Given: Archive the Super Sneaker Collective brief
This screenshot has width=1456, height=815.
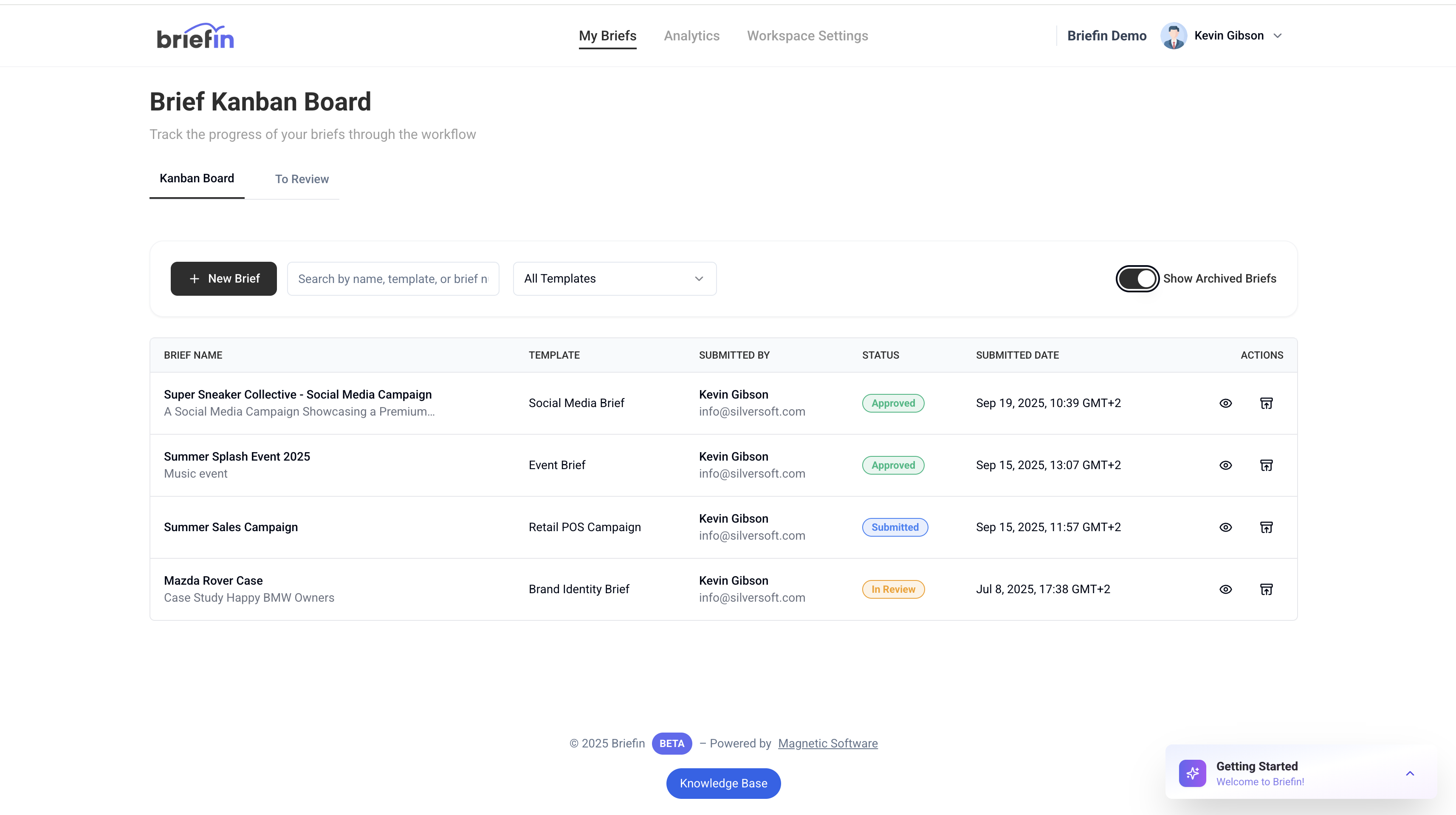Looking at the screenshot, I should pos(1266,403).
